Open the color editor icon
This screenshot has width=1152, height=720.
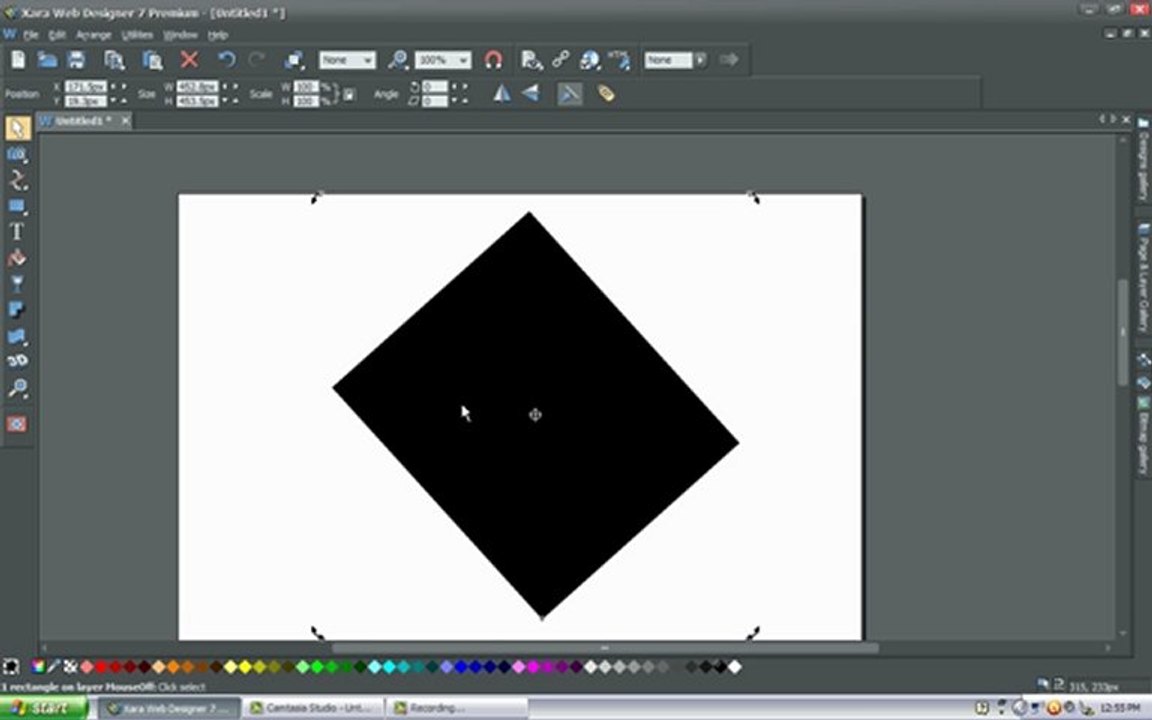37,666
